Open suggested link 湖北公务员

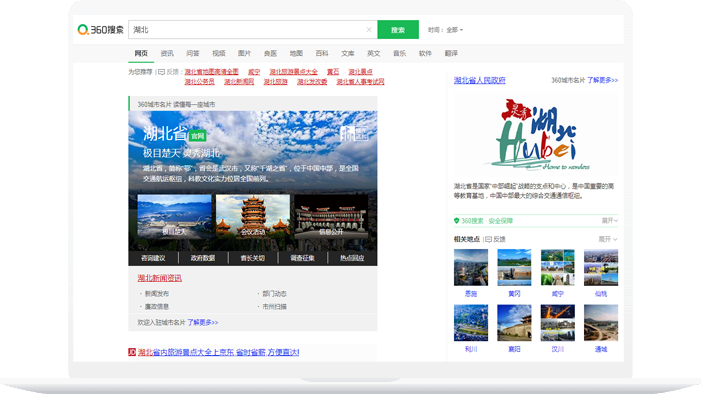[199, 81]
